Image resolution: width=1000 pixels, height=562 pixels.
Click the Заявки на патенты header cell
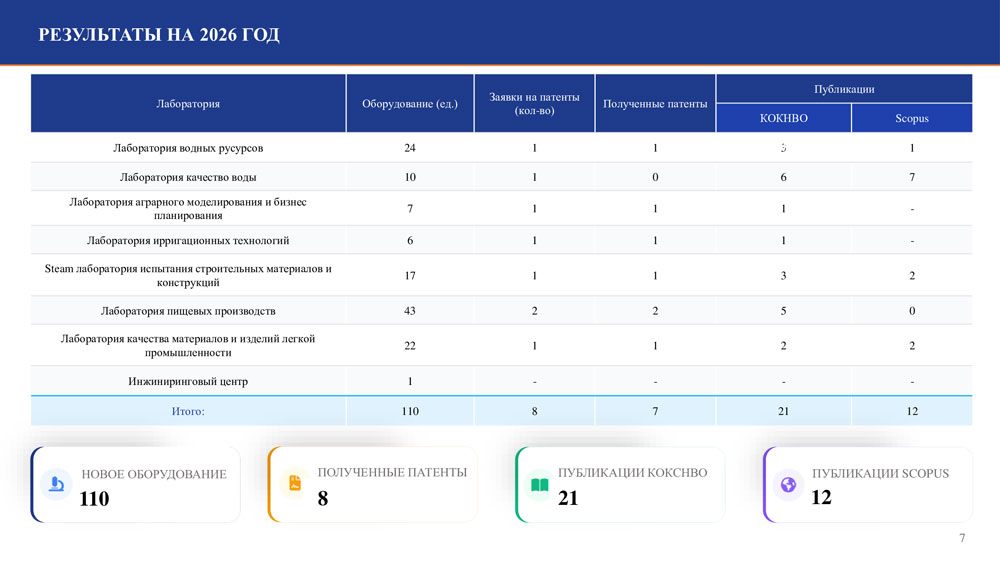[x=534, y=103]
